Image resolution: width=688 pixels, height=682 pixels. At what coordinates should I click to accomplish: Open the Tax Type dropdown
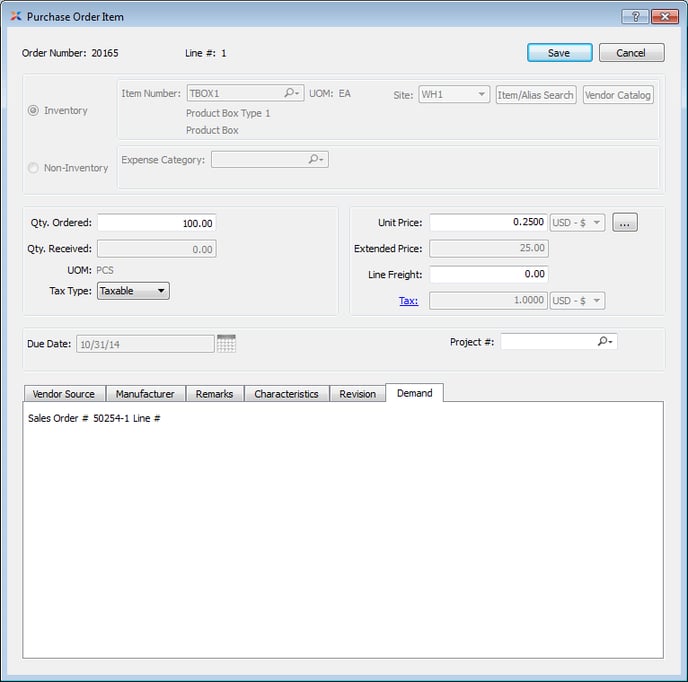tap(133, 291)
